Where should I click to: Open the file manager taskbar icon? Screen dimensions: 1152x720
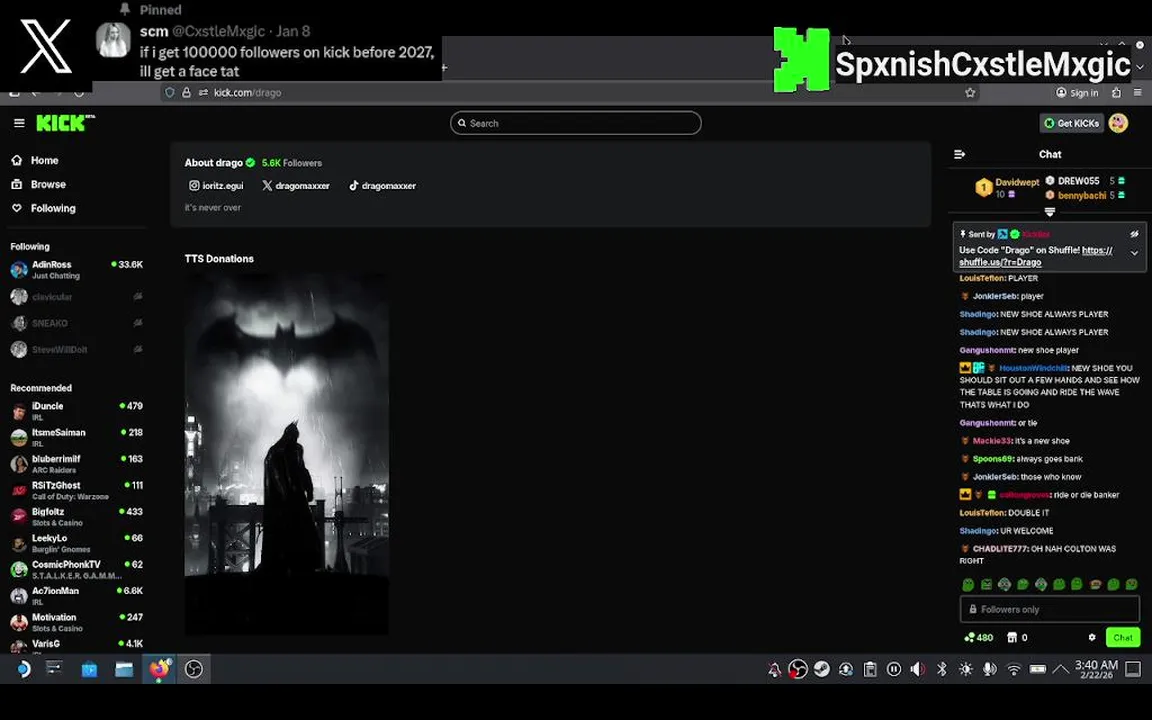123,669
